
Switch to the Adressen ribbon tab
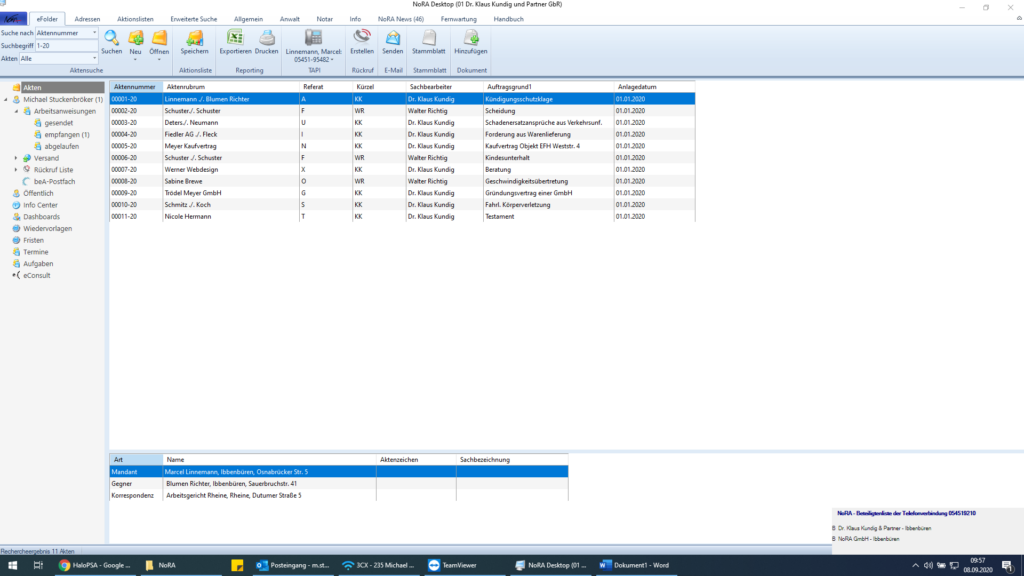pyautogui.click(x=87, y=19)
